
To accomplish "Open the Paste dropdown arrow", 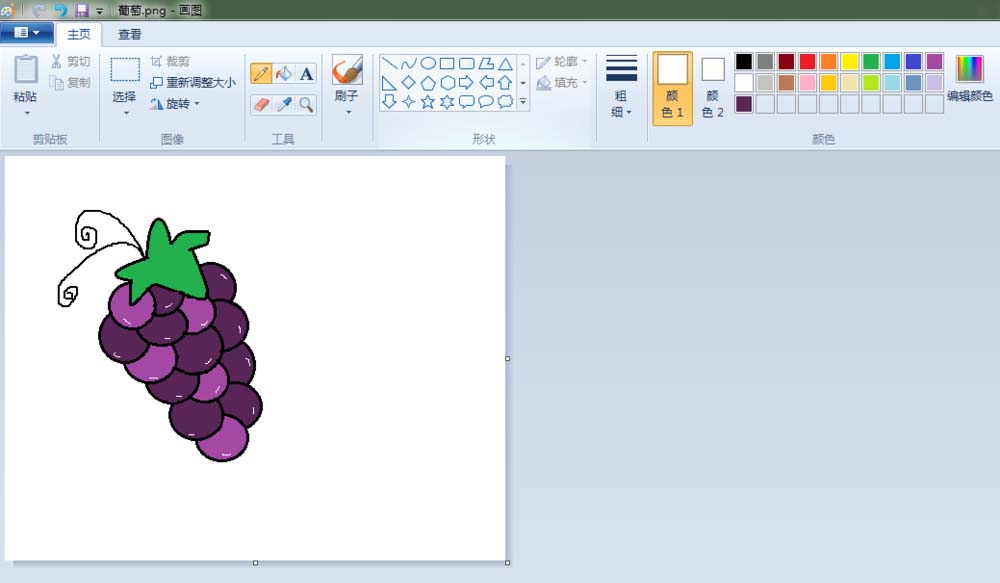I will click(x=27, y=113).
